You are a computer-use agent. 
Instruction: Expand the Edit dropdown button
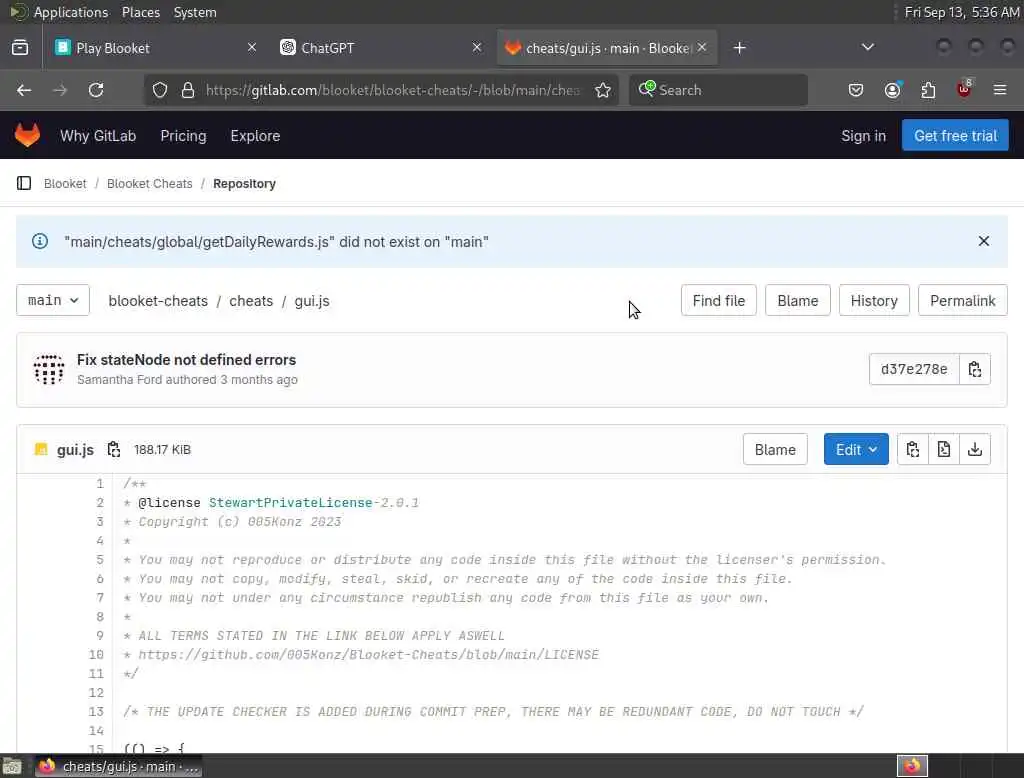pyautogui.click(x=856, y=449)
